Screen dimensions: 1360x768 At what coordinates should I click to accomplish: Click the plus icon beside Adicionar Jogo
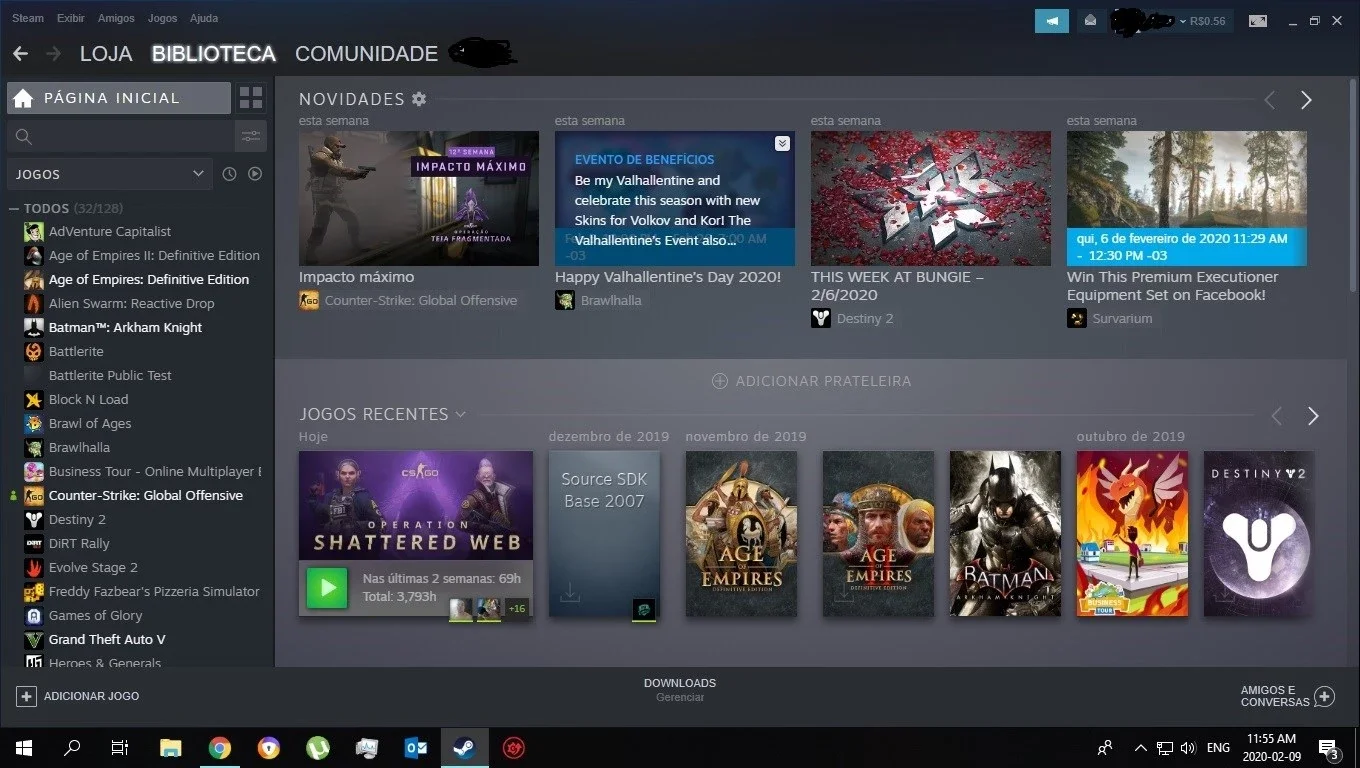[27, 696]
